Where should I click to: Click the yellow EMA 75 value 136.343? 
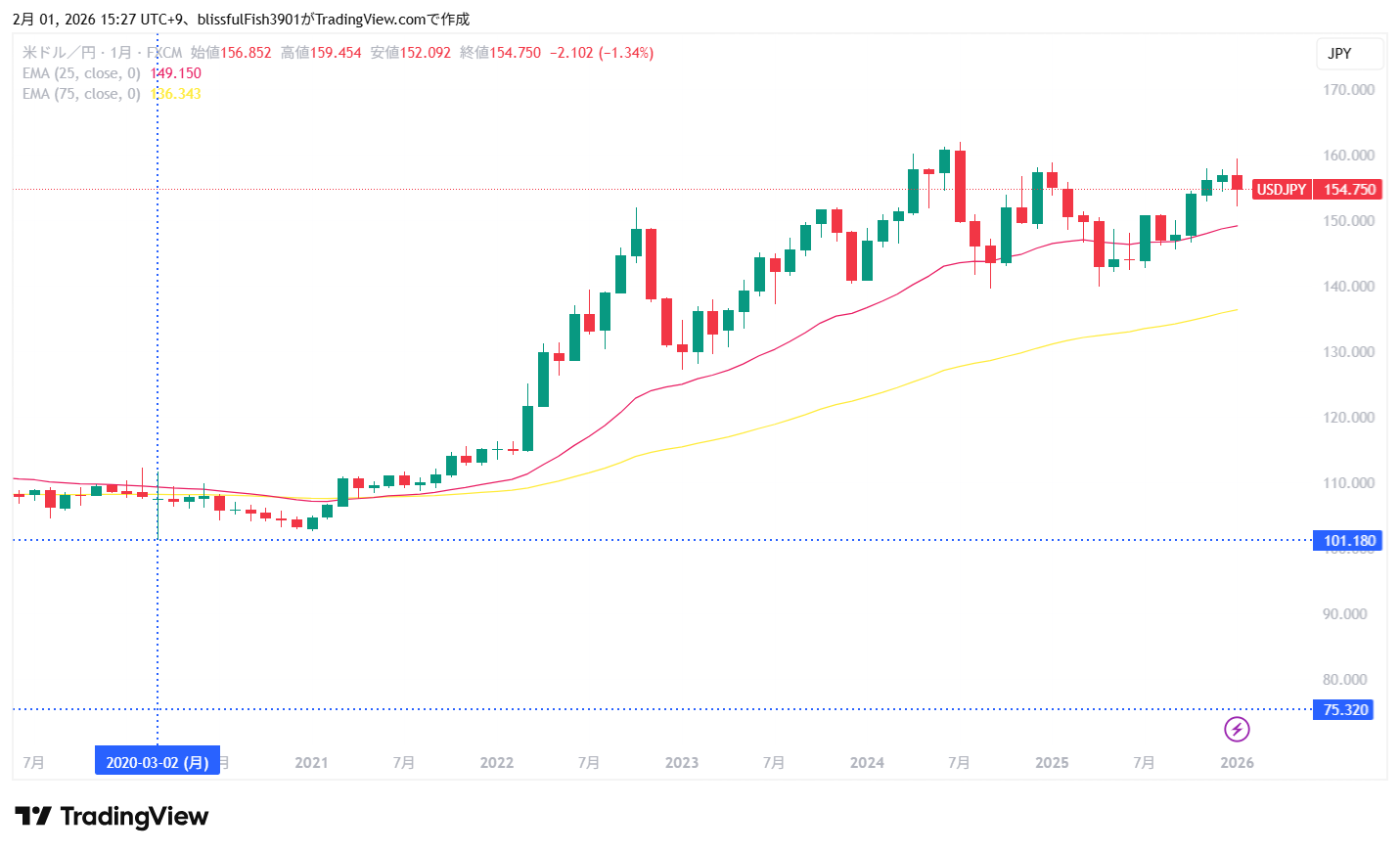click(177, 94)
